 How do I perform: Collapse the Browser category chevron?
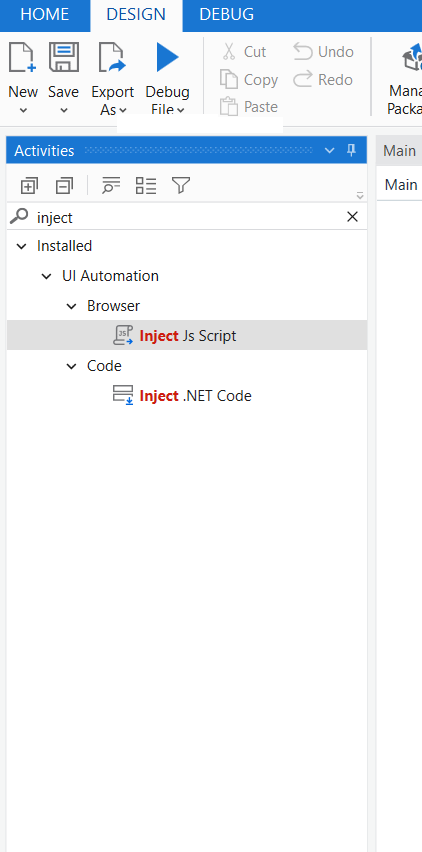[x=71, y=306]
